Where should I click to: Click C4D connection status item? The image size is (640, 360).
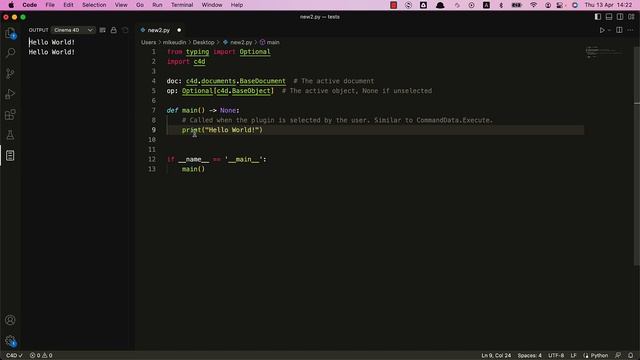click(x=14, y=356)
